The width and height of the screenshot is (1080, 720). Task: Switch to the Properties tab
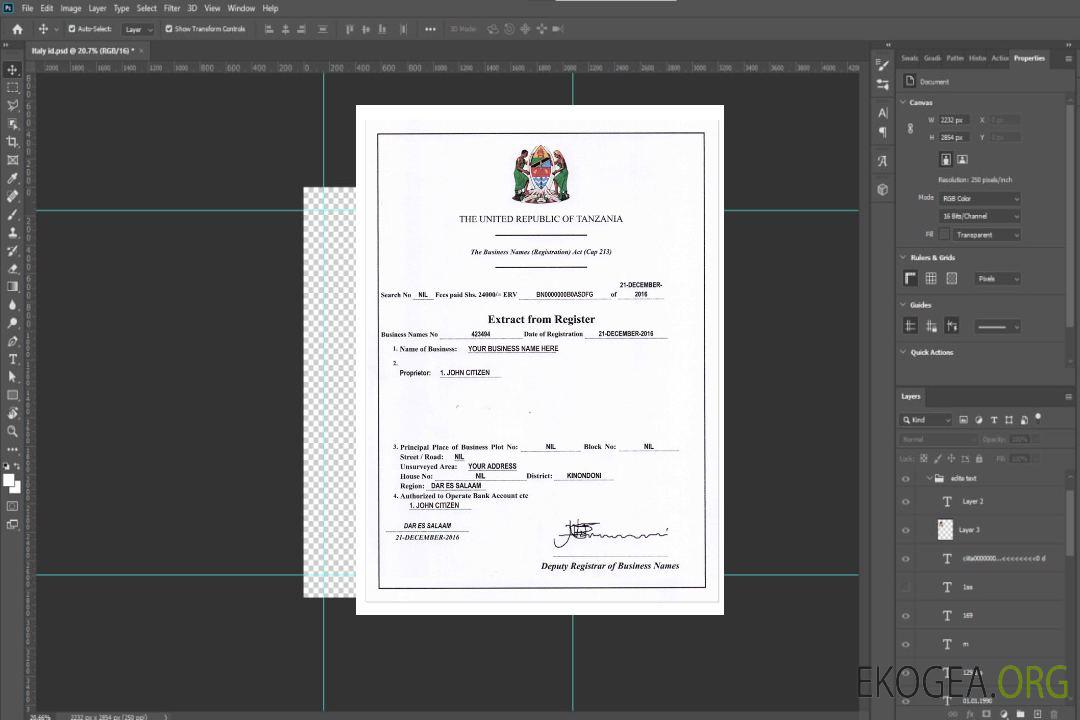pyautogui.click(x=1029, y=59)
